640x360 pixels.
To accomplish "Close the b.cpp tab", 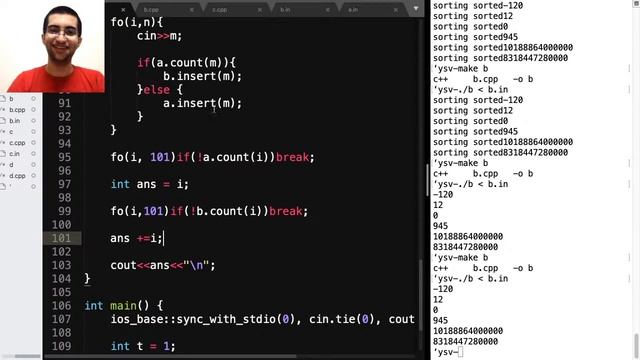I will tap(191, 9).
